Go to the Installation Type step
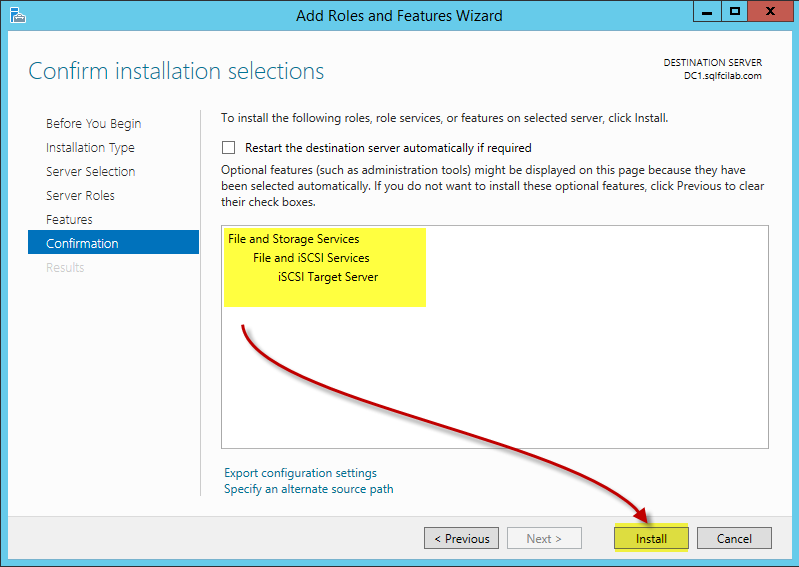The width and height of the screenshot is (799, 567). [x=90, y=148]
